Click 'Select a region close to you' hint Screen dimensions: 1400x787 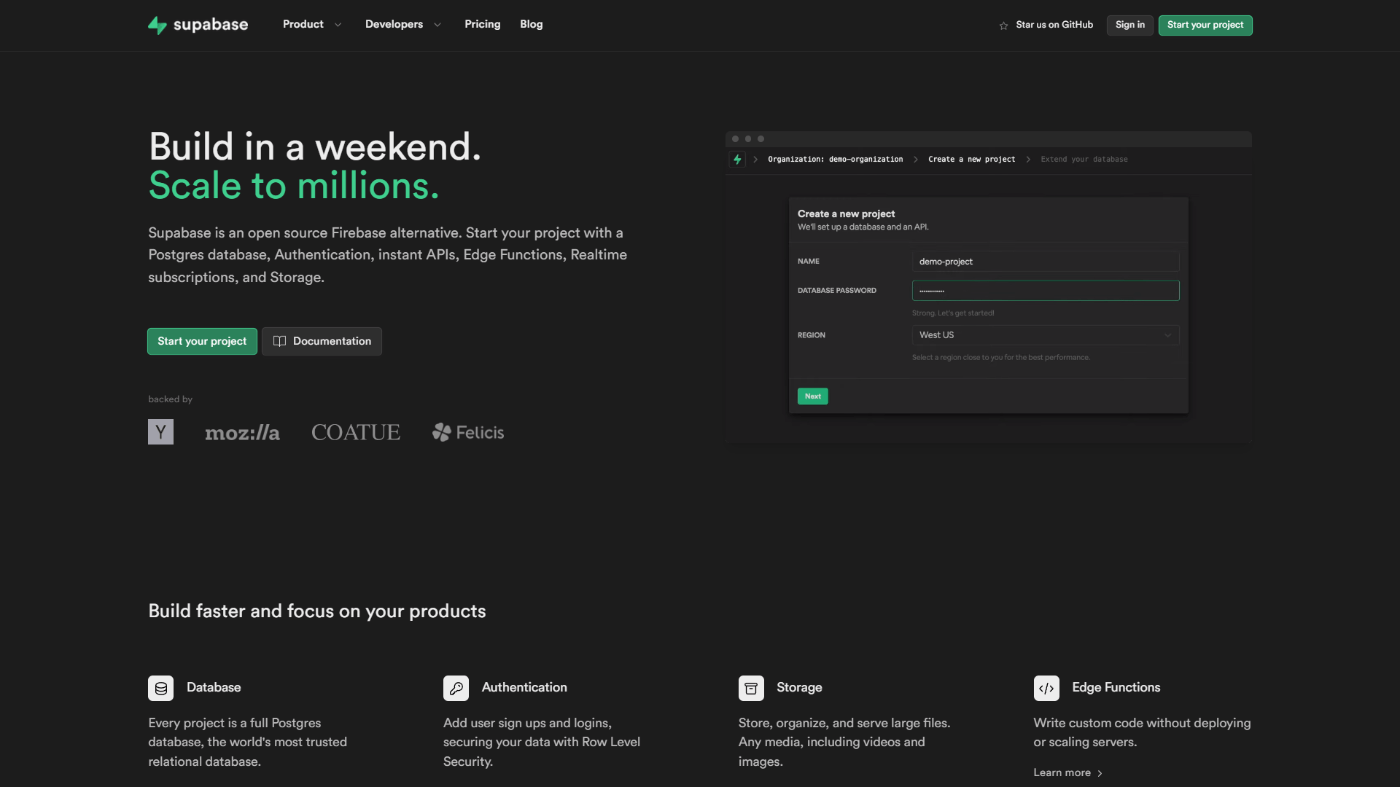1001,357
